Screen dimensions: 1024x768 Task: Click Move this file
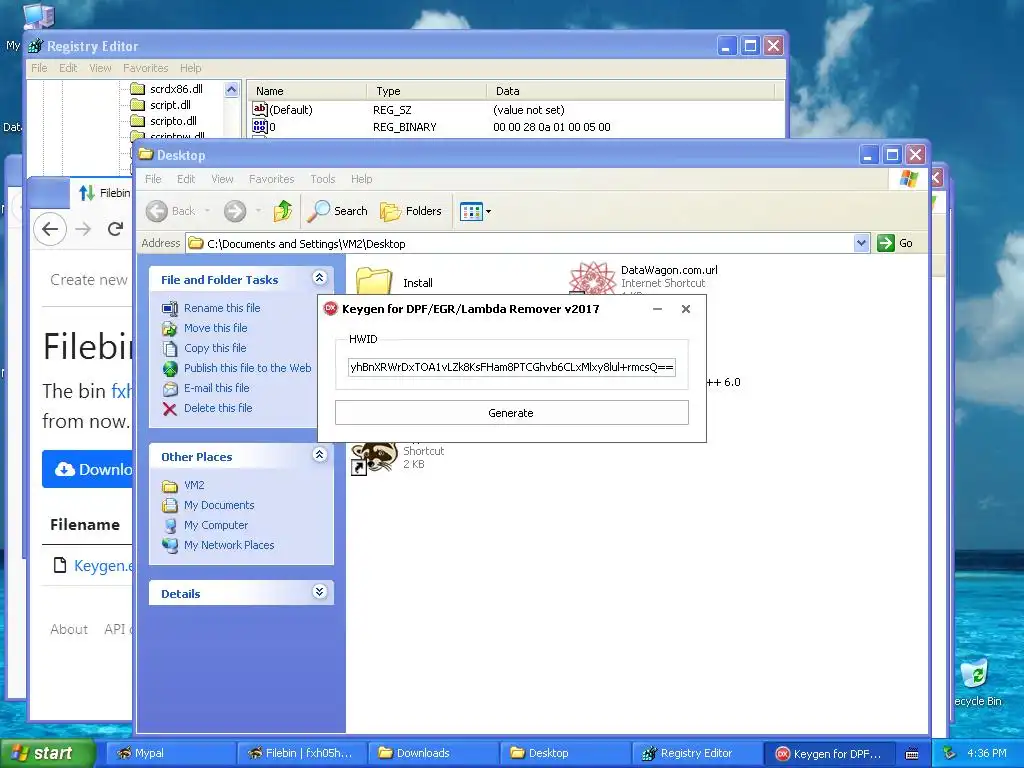click(x=216, y=328)
